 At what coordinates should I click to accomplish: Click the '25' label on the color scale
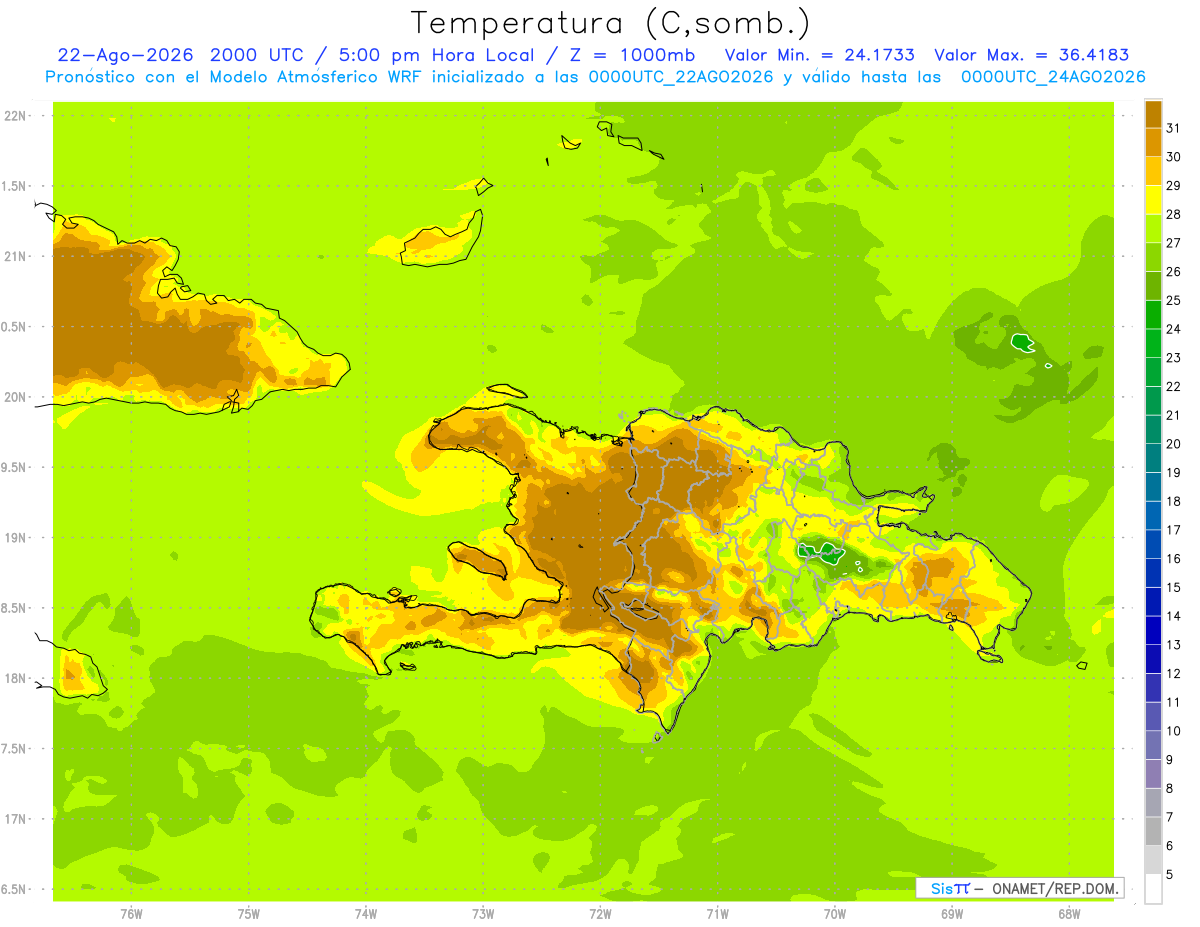pos(1173,300)
